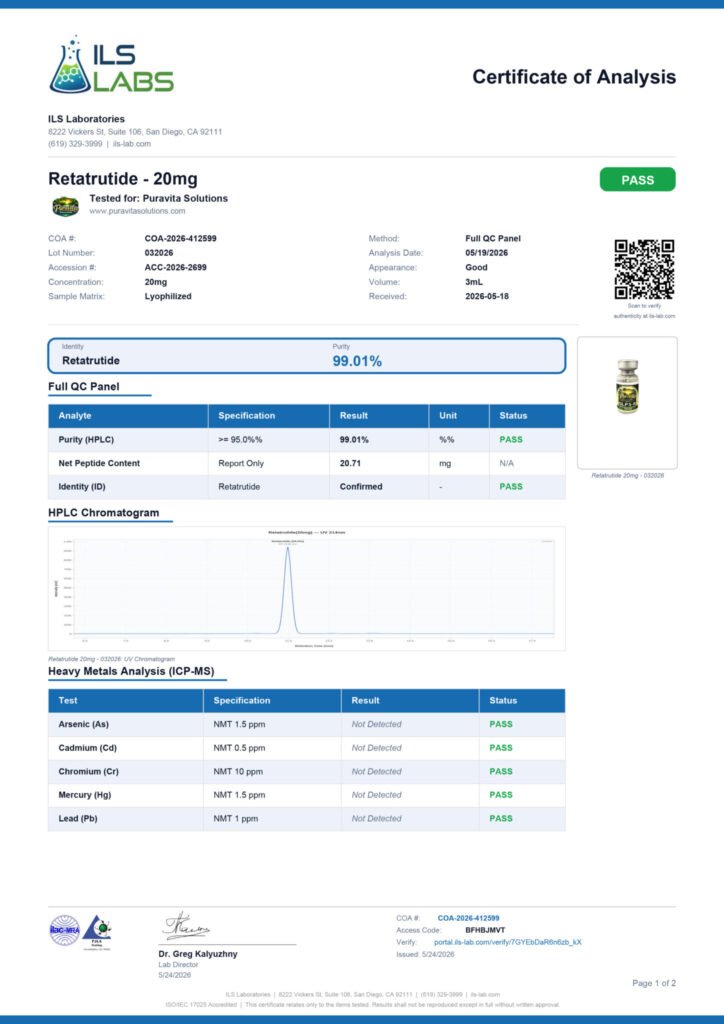Click the ILS Labs flask logo

pyautogui.click(x=112, y=65)
